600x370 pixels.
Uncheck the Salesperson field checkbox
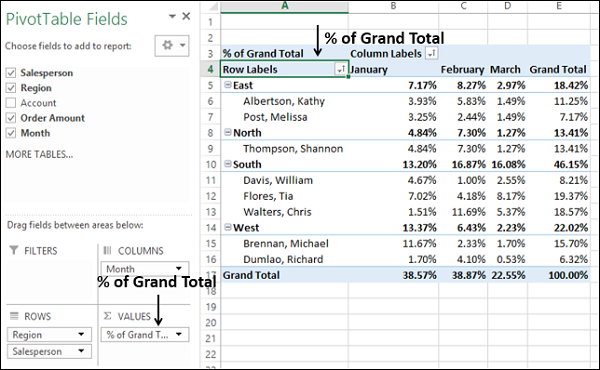tap(11, 73)
